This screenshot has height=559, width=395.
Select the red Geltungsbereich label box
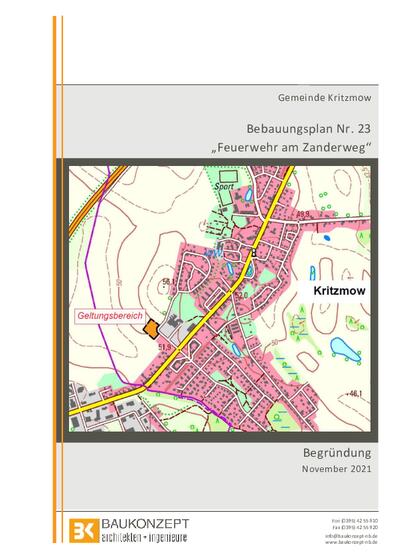click(x=110, y=316)
